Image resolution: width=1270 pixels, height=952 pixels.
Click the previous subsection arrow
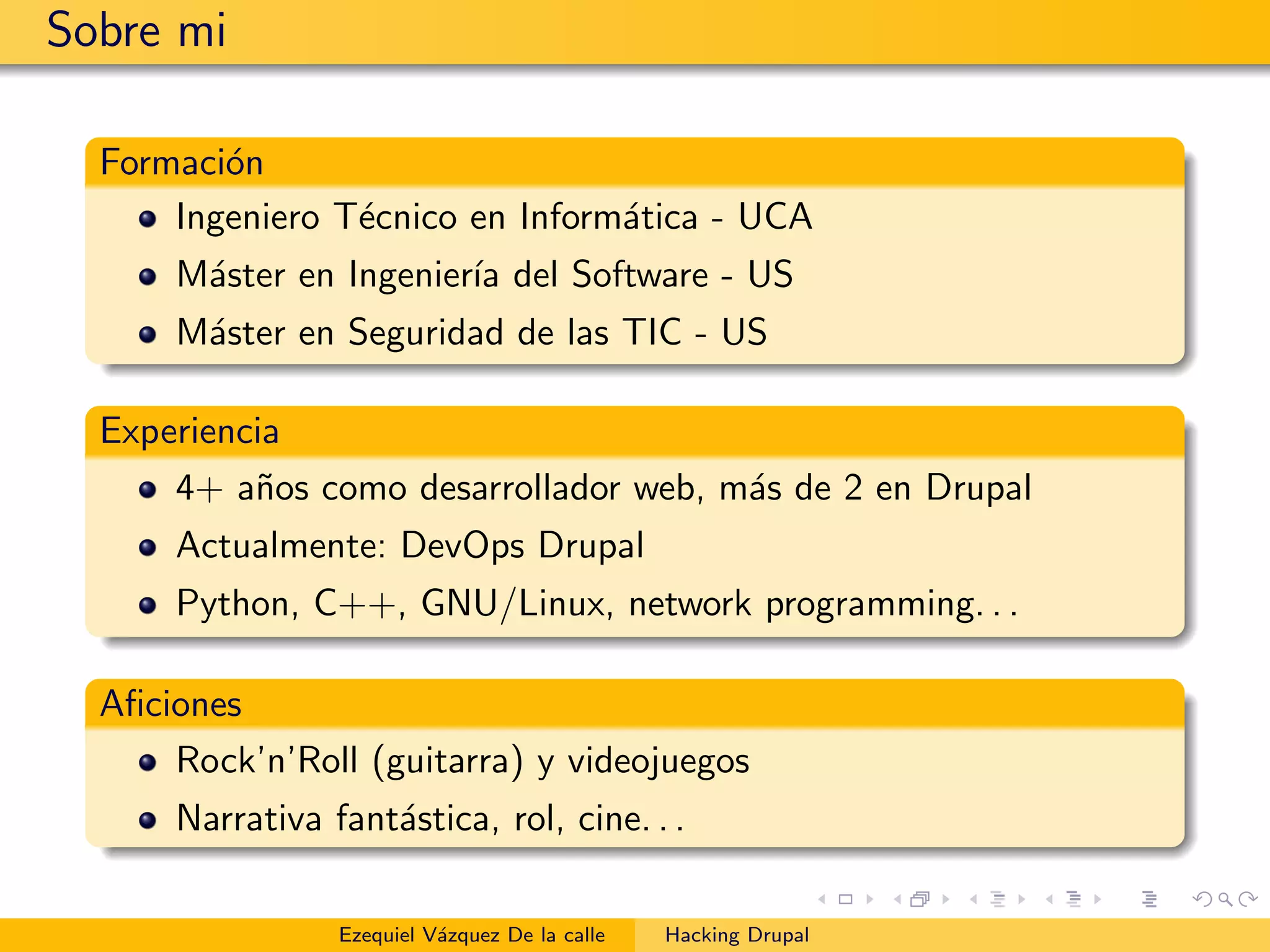[x=974, y=899]
